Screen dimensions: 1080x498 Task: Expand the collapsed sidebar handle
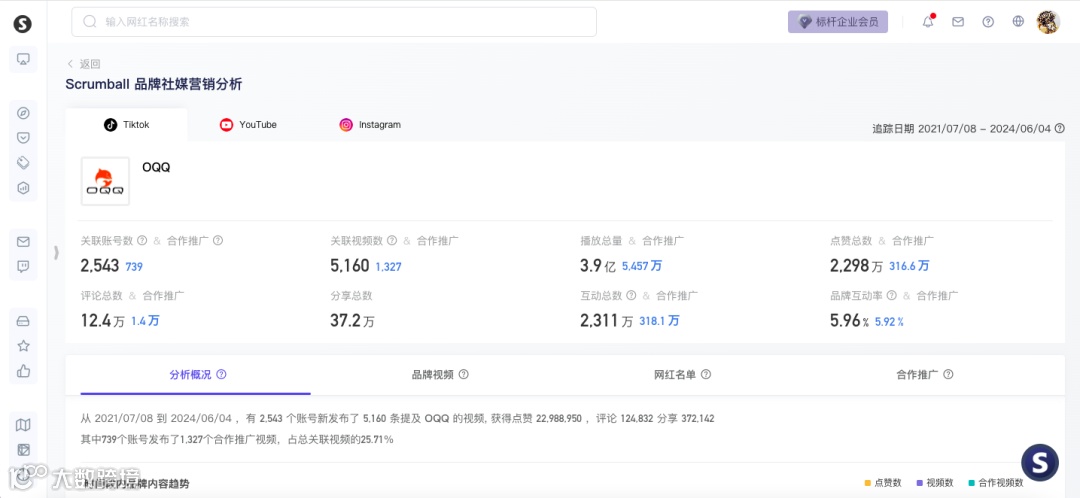point(56,252)
